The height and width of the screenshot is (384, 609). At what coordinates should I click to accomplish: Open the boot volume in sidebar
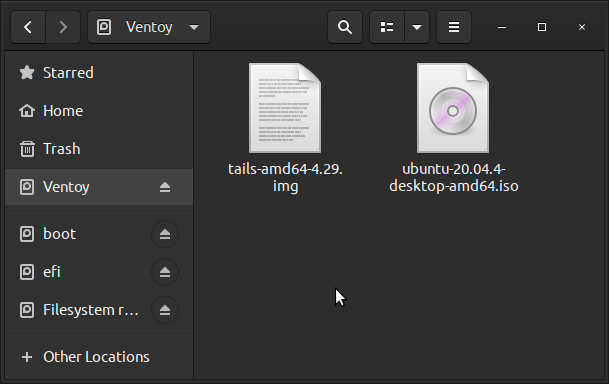click(x=99, y=234)
